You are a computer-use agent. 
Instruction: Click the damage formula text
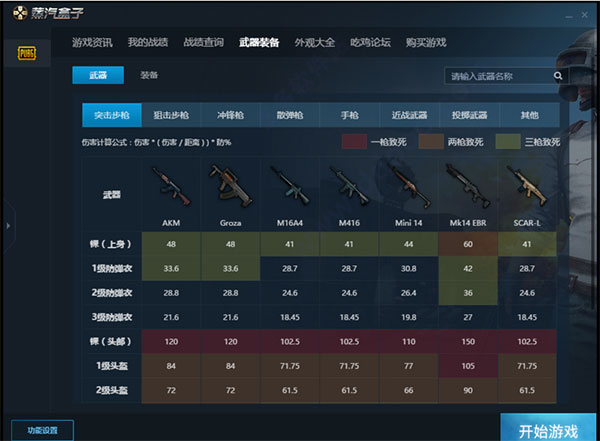(157, 142)
